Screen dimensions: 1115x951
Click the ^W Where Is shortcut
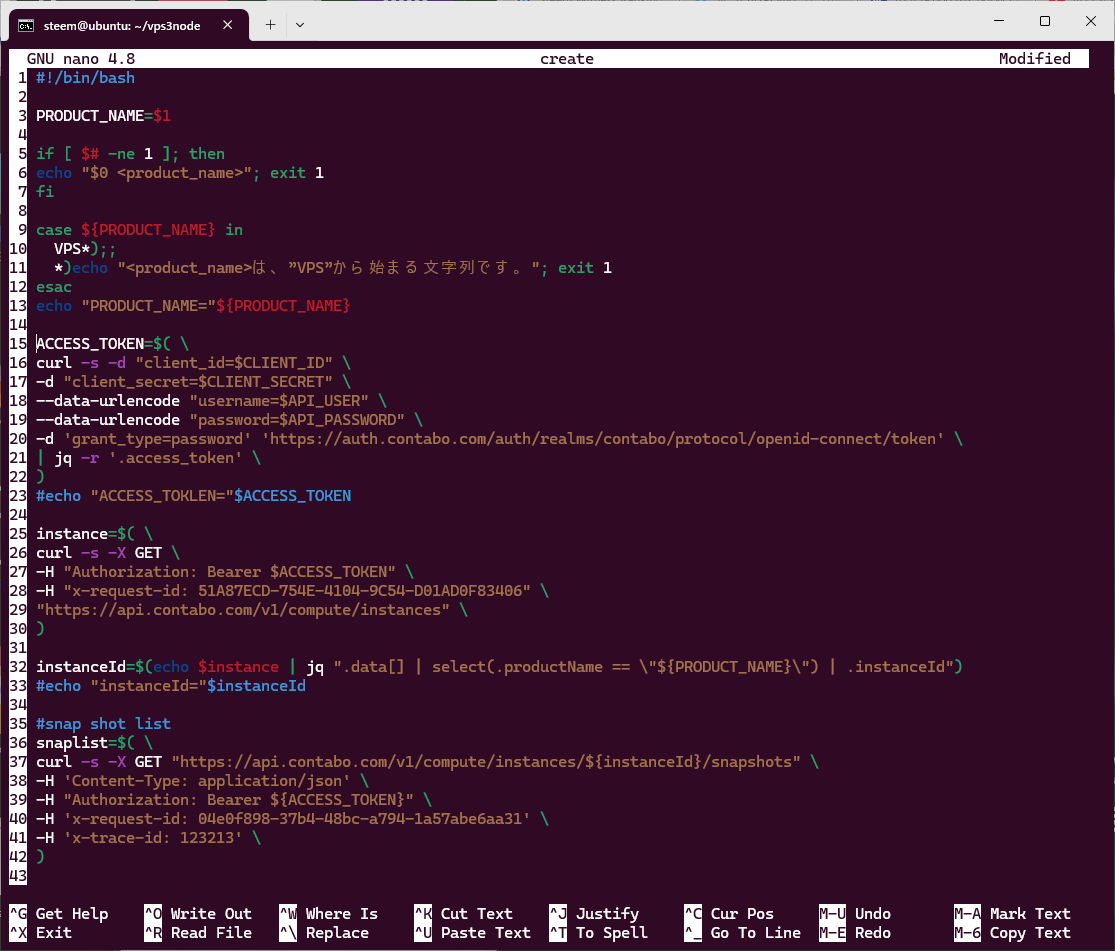[x=329, y=914]
